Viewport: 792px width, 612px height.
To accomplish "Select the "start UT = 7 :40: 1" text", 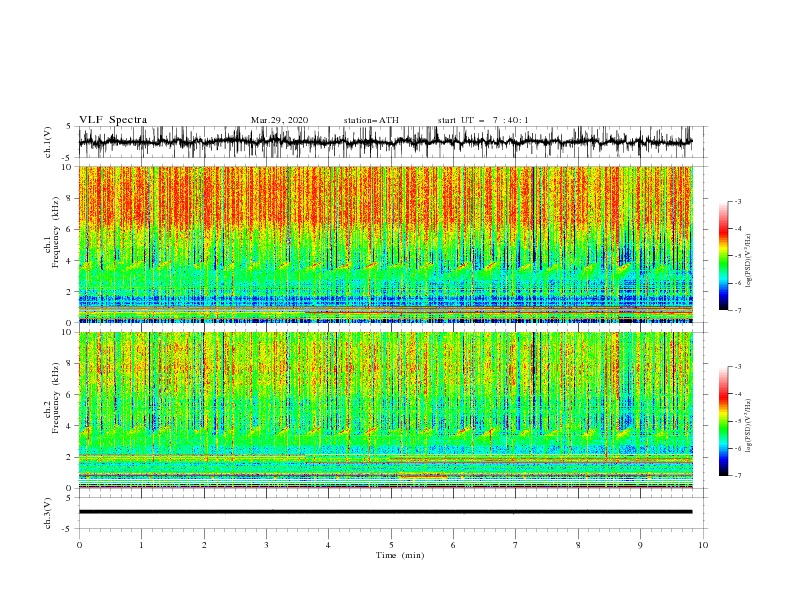I will coord(482,120).
